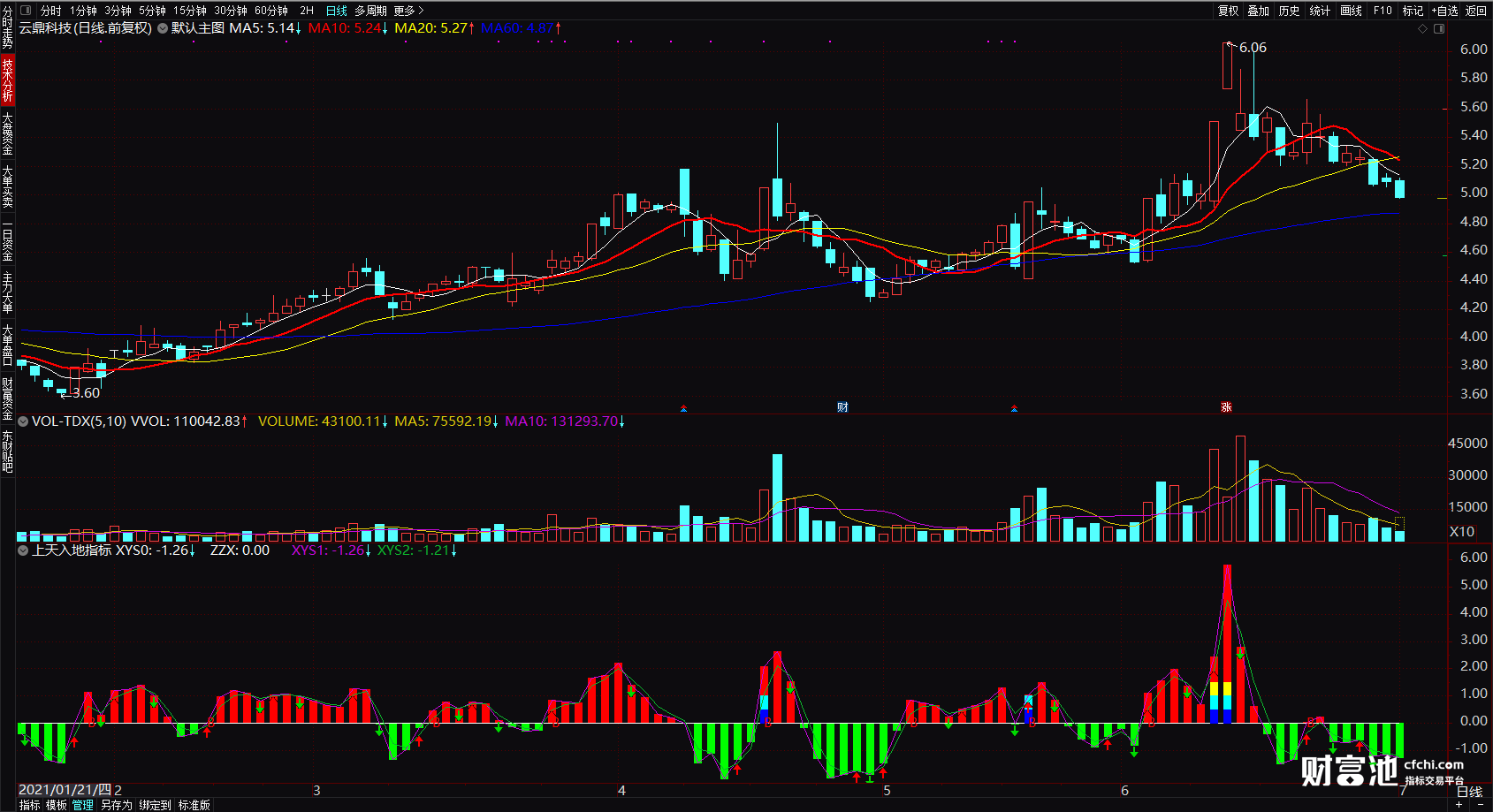Click the XYS1: -1.26 readout
The width and height of the screenshot is (1493, 812).
(331, 550)
